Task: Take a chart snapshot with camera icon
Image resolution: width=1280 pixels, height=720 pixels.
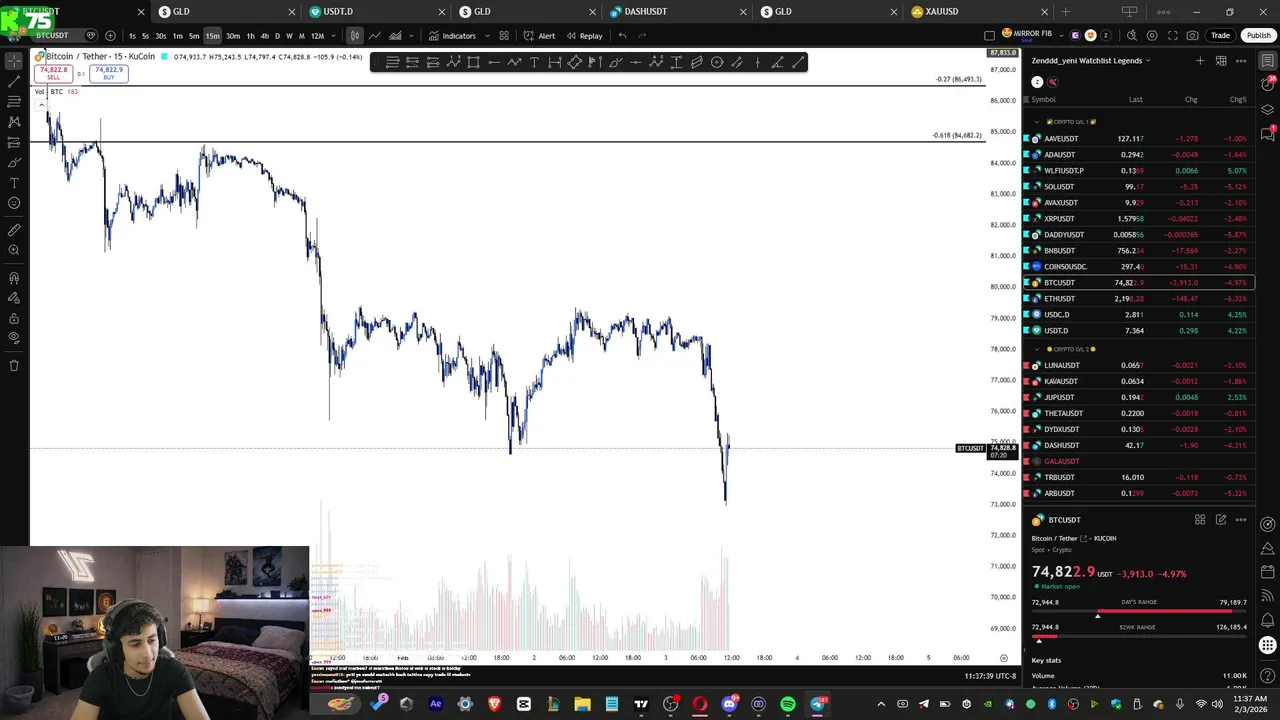Action: tap(1192, 36)
